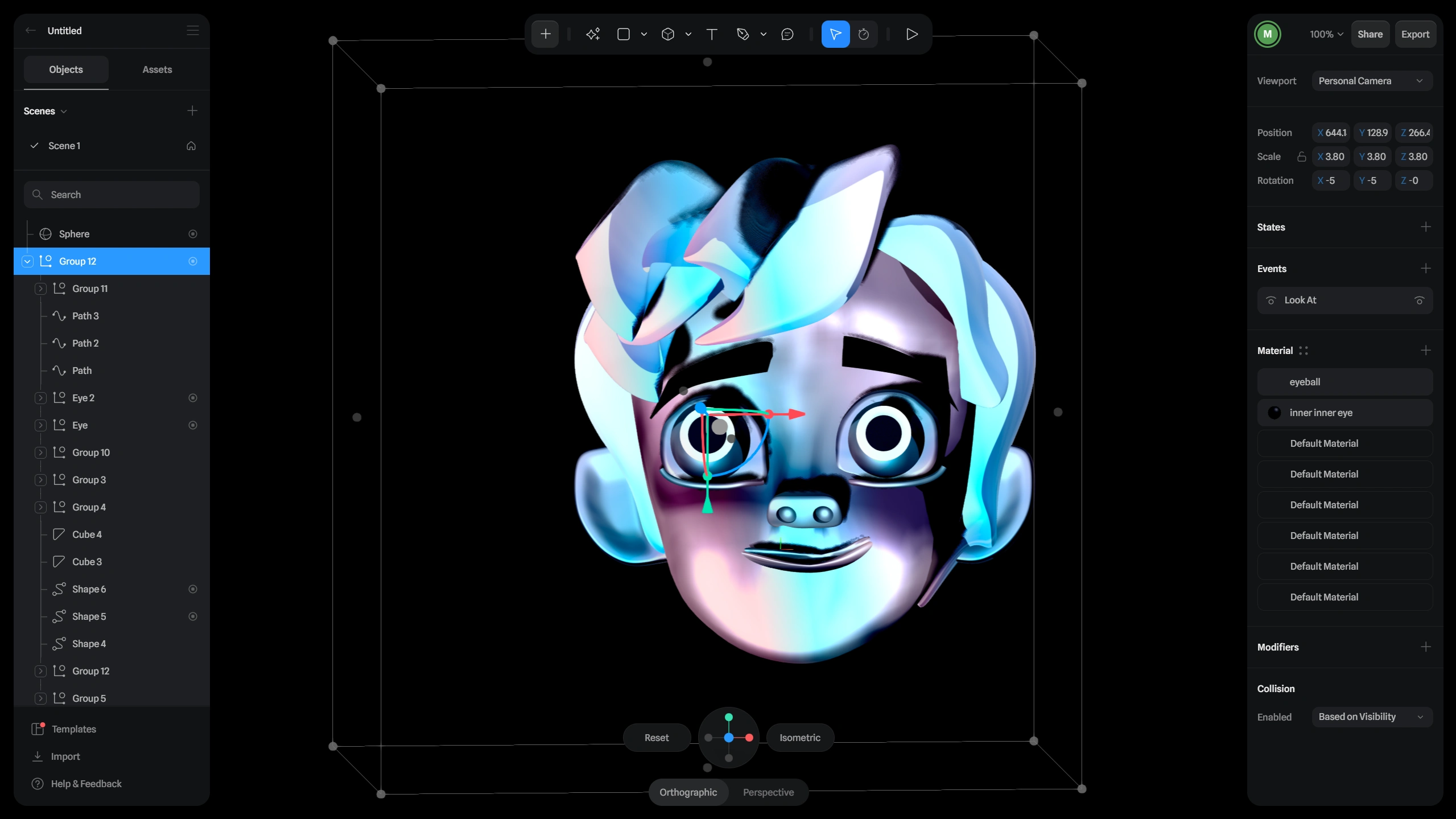The height and width of the screenshot is (819, 1456).
Task: Click the Export button
Action: pos(1414,34)
